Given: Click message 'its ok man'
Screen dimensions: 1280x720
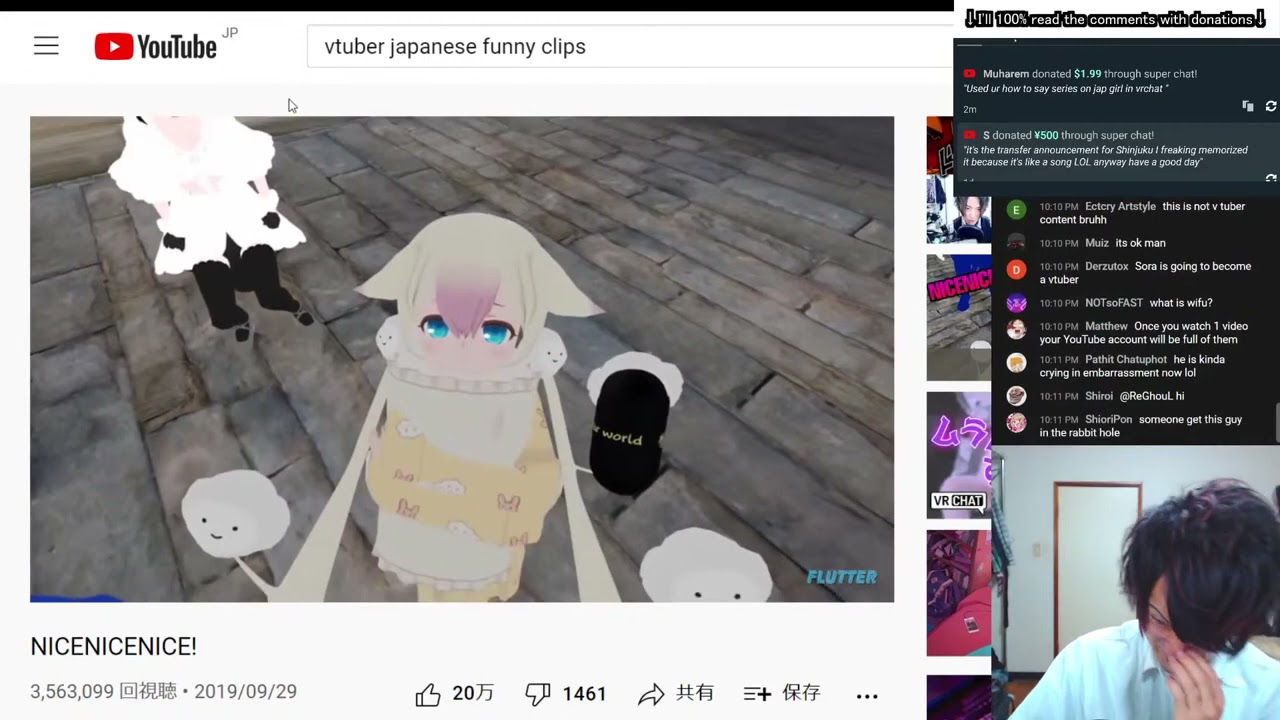Looking at the screenshot, I should point(1140,243).
